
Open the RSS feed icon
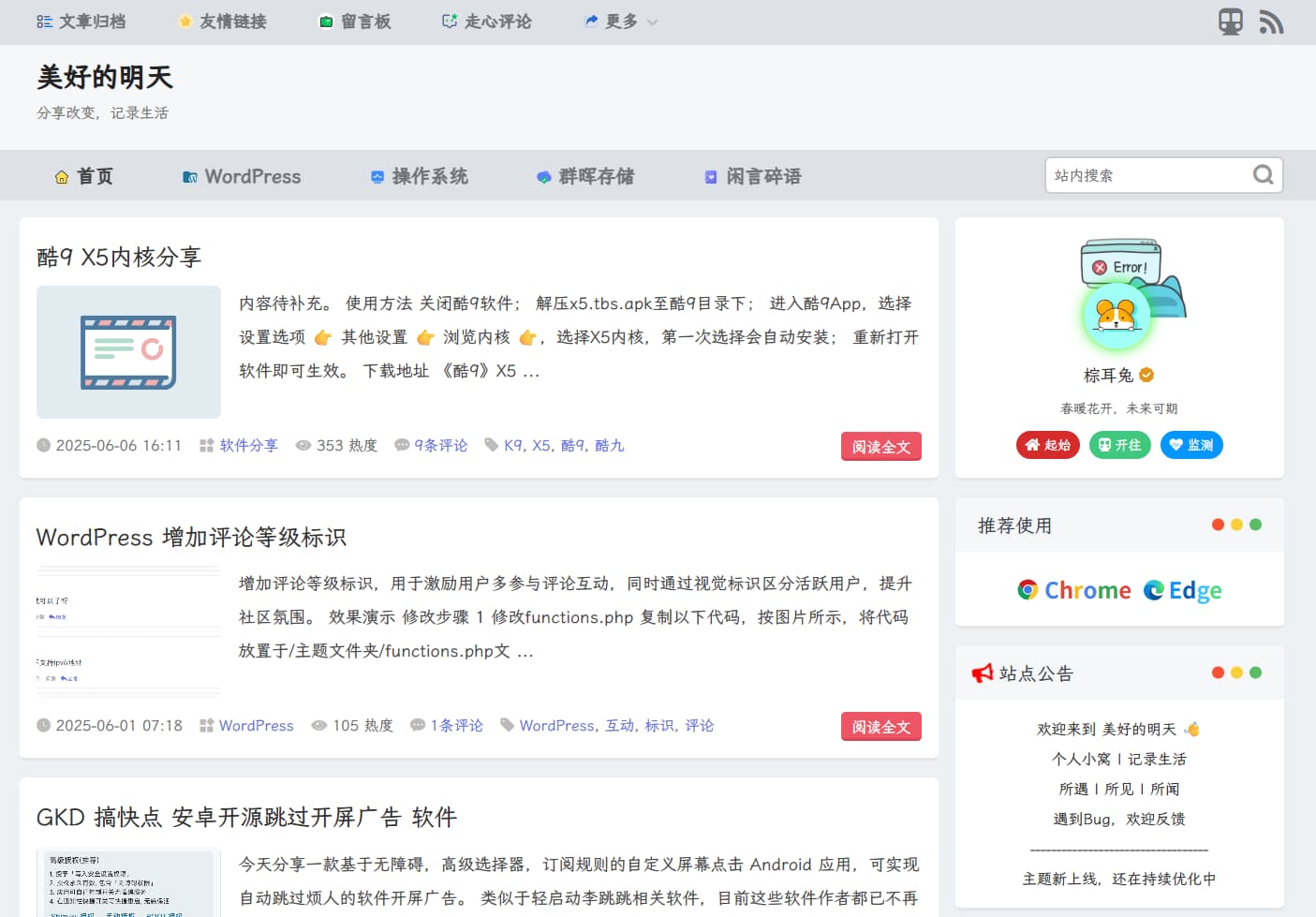click(1271, 21)
